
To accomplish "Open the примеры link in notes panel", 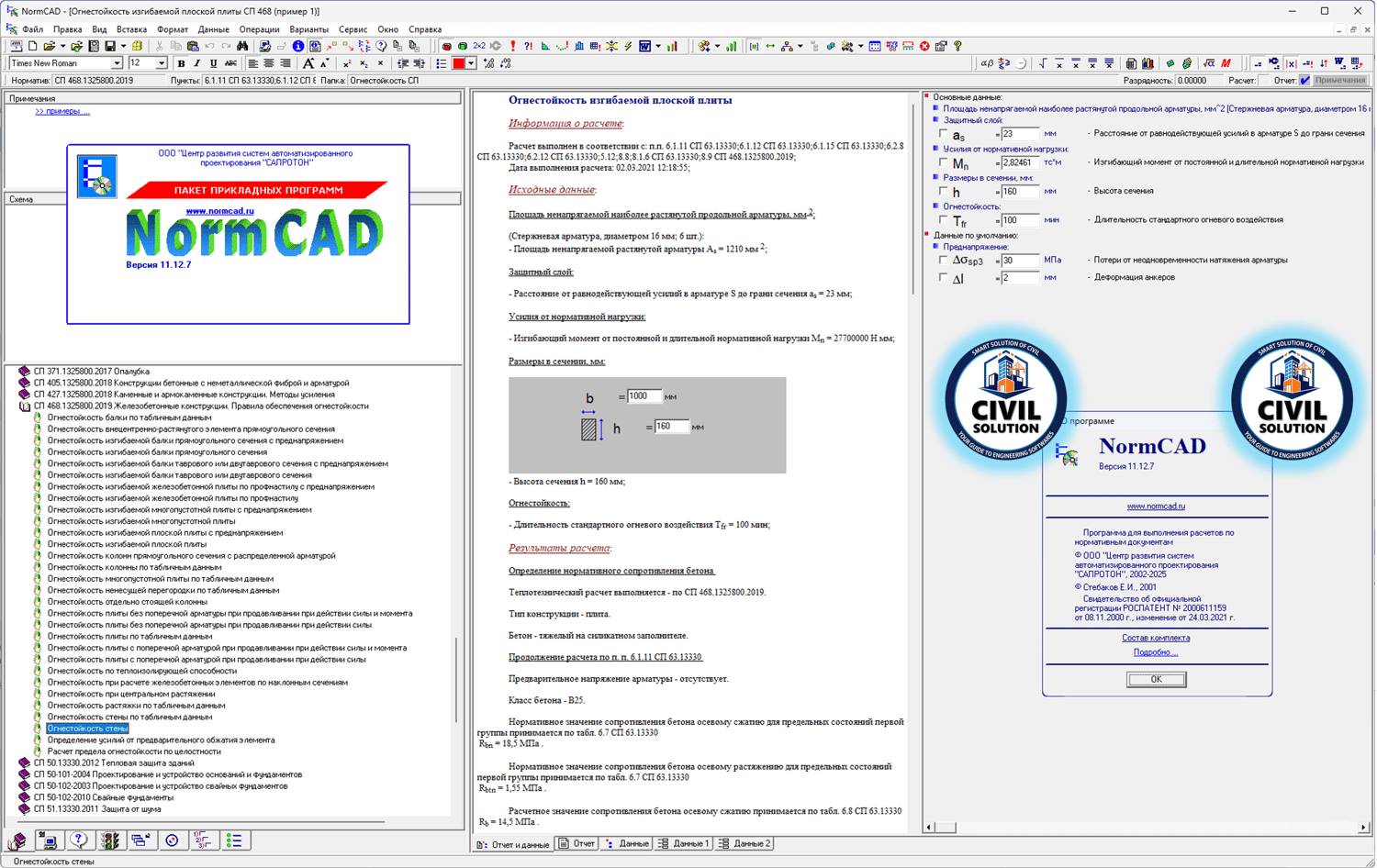I will 62,112.
